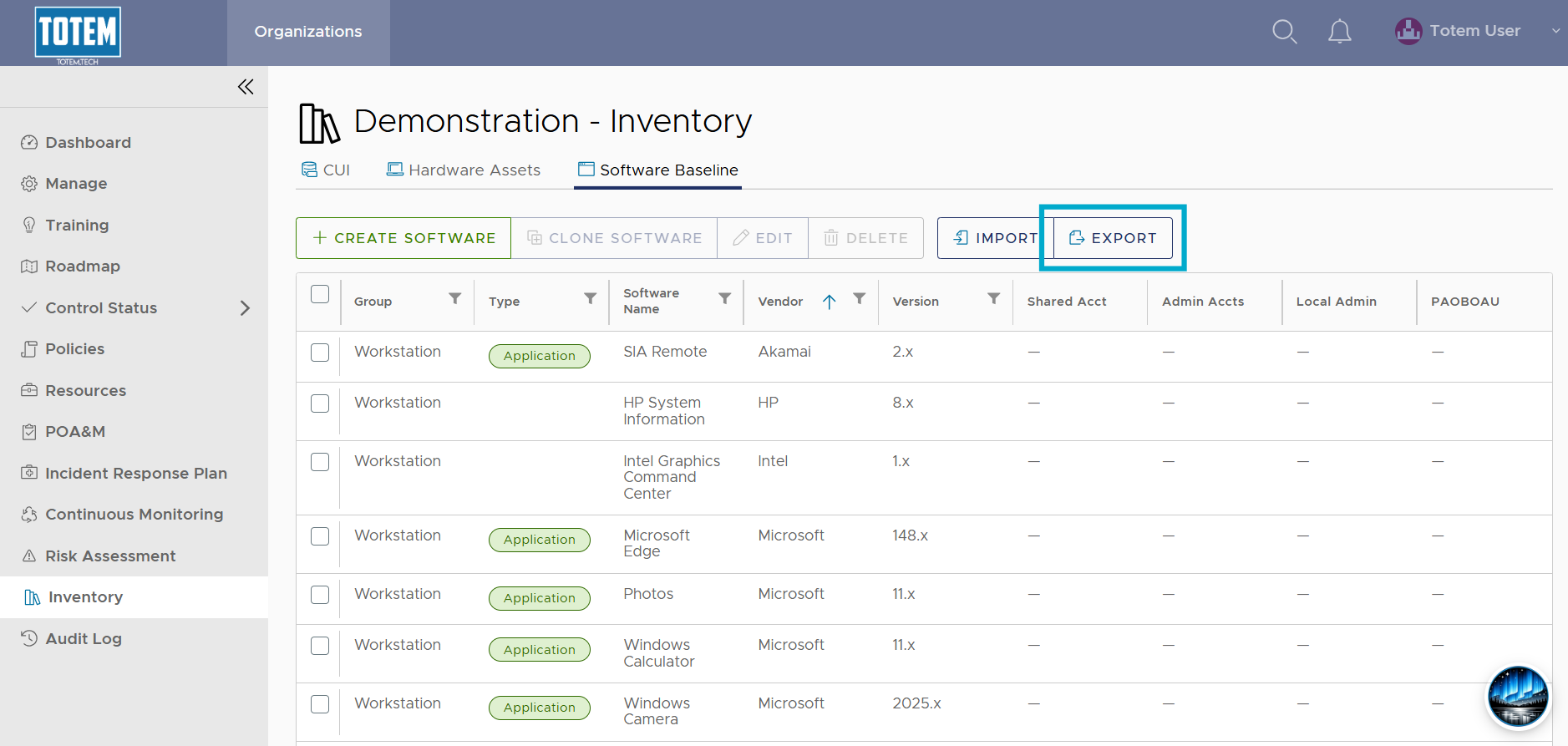Click the Audit Log history icon
The height and width of the screenshot is (746, 1568).
(x=29, y=638)
